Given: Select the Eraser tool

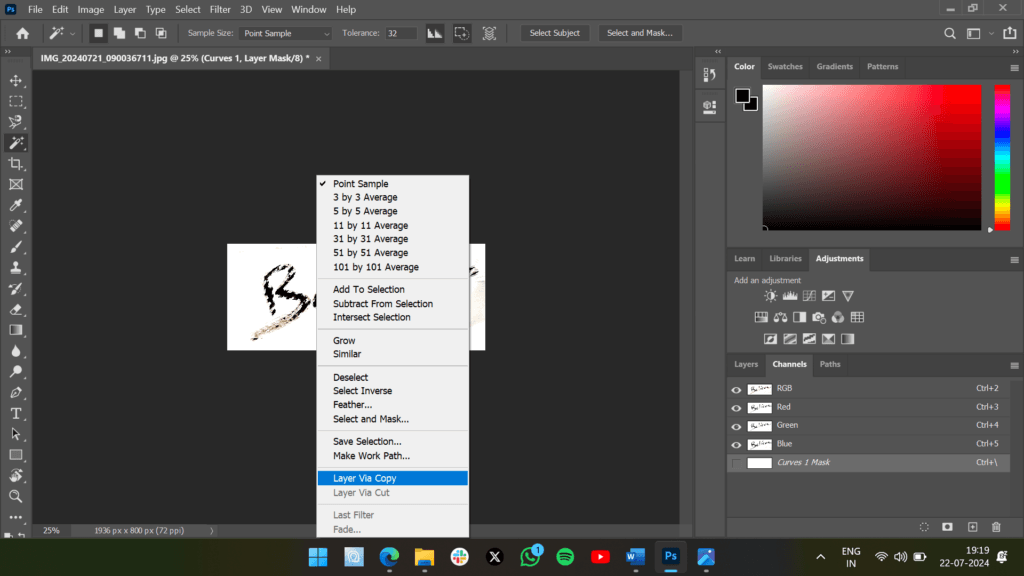Looking at the screenshot, I should click(x=16, y=310).
